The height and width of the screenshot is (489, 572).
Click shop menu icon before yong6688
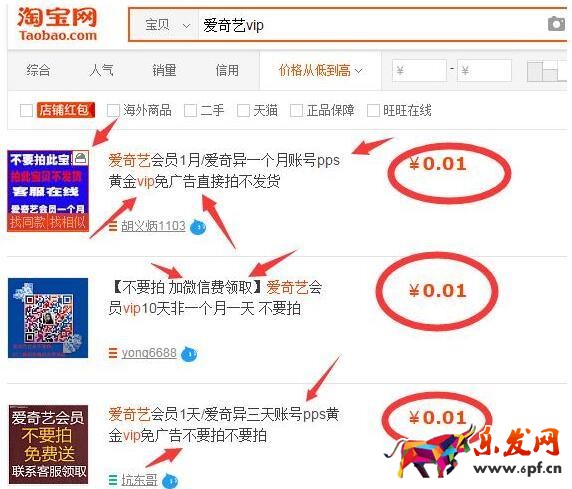(113, 353)
